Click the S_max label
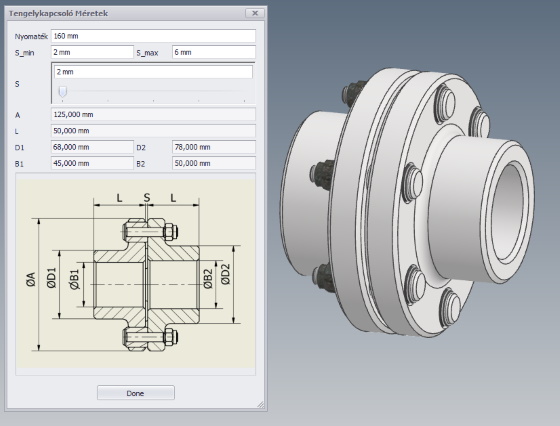Image resolution: width=560 pixels, height=426 pixels. pos(147,53)
